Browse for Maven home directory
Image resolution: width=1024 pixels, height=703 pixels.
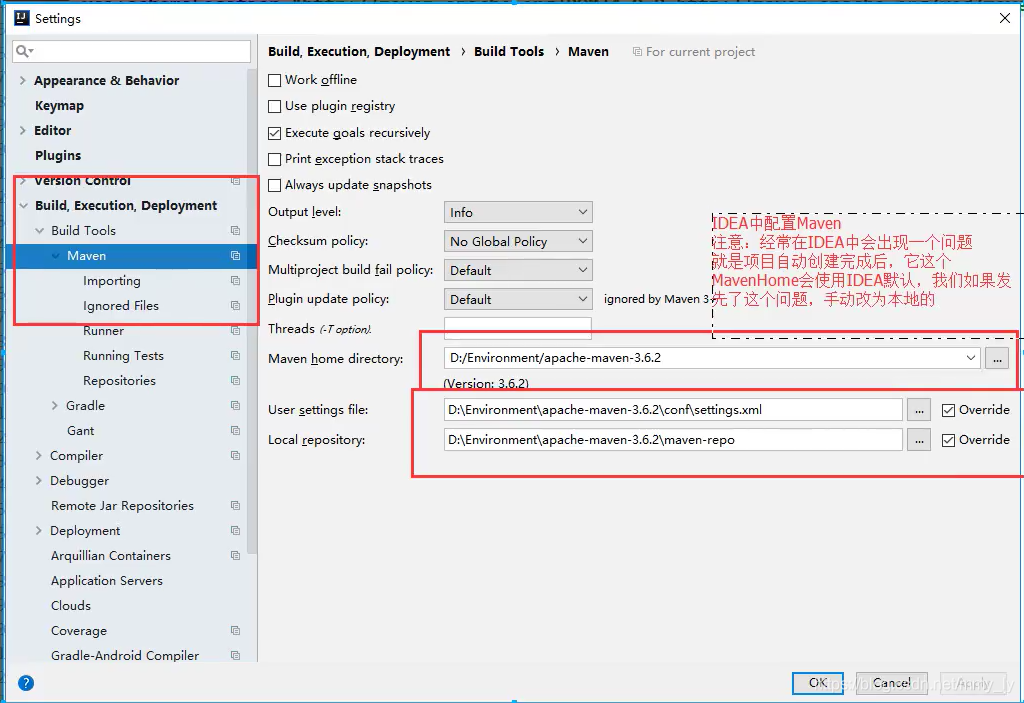(x=997, y=359)
